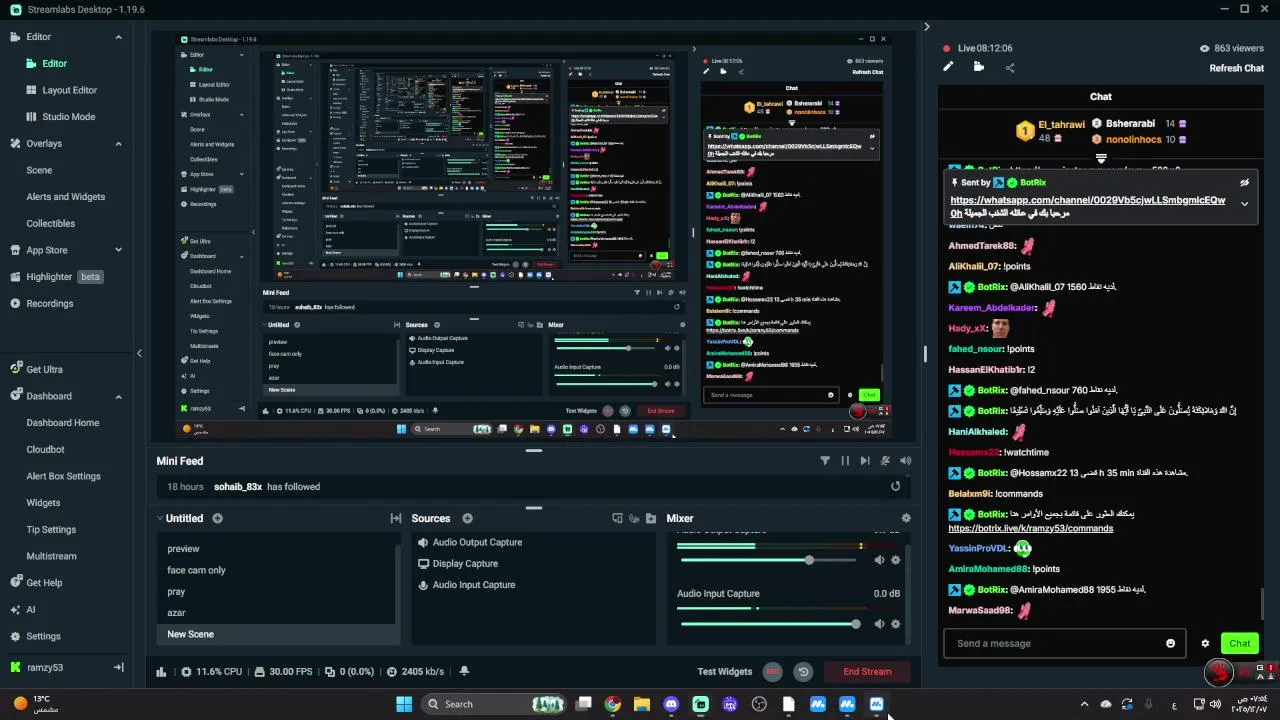
Task: Open Layout Editor in the sidebar
Action: tap(69, 90)
